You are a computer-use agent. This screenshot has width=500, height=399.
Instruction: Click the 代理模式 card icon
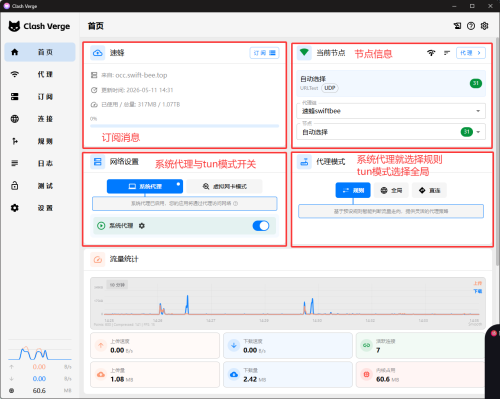304,162
